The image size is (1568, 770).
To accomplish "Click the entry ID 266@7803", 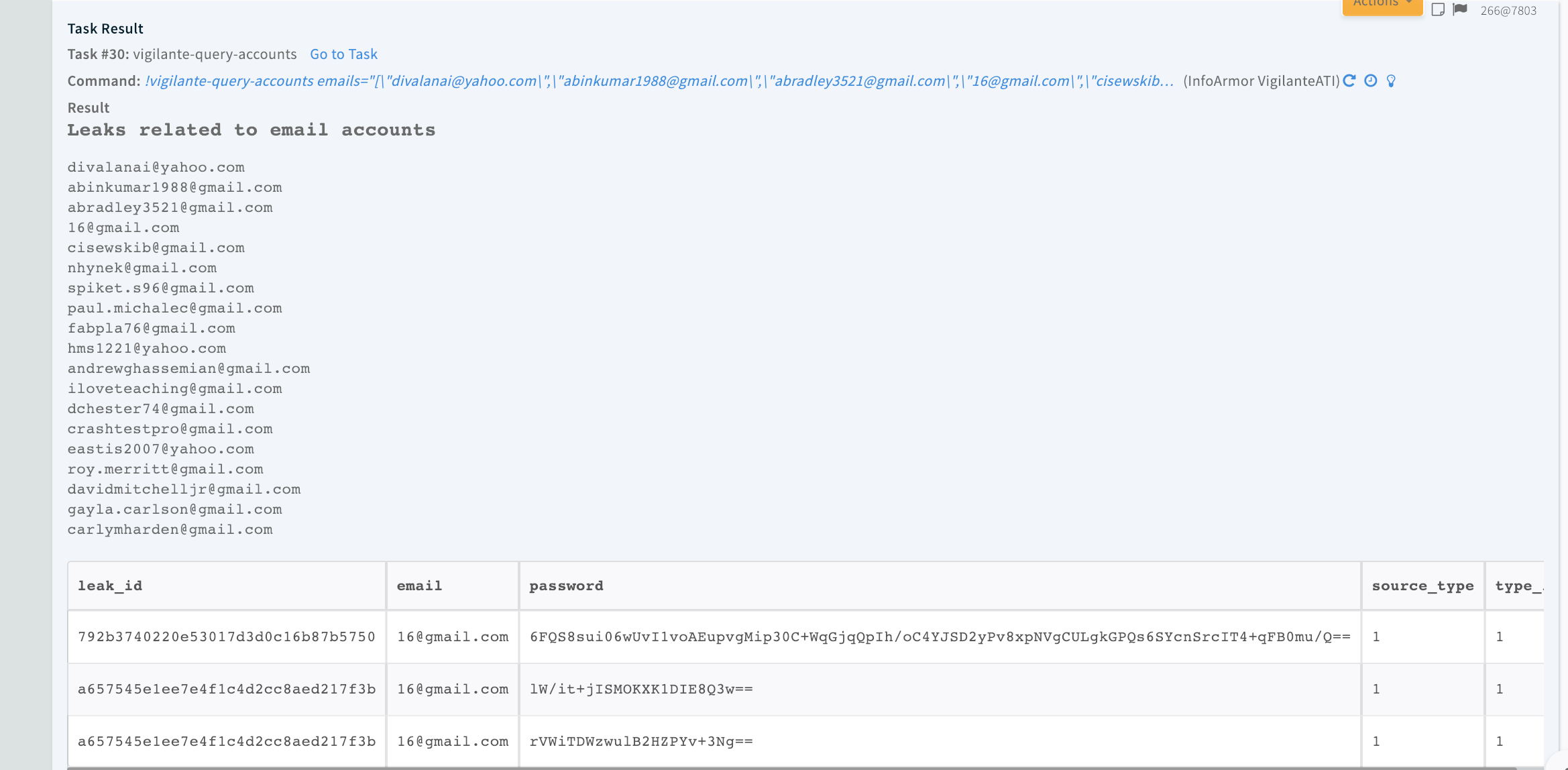I will coord(1508,11).
